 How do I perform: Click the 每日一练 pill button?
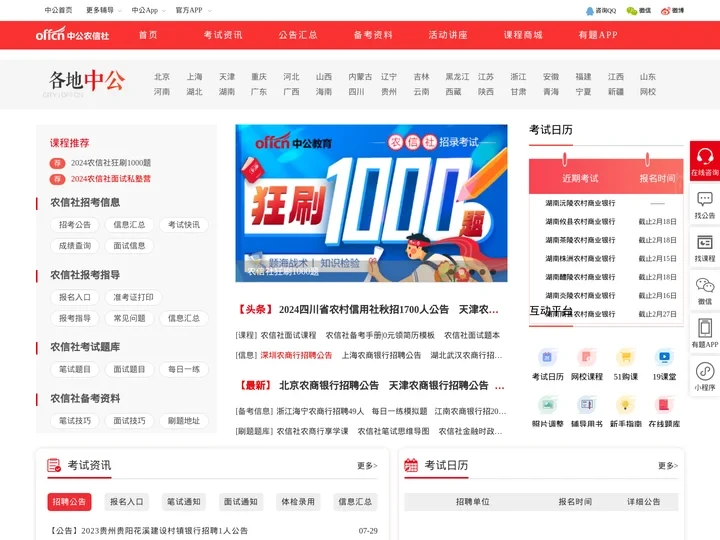click(x=184, y=369)
